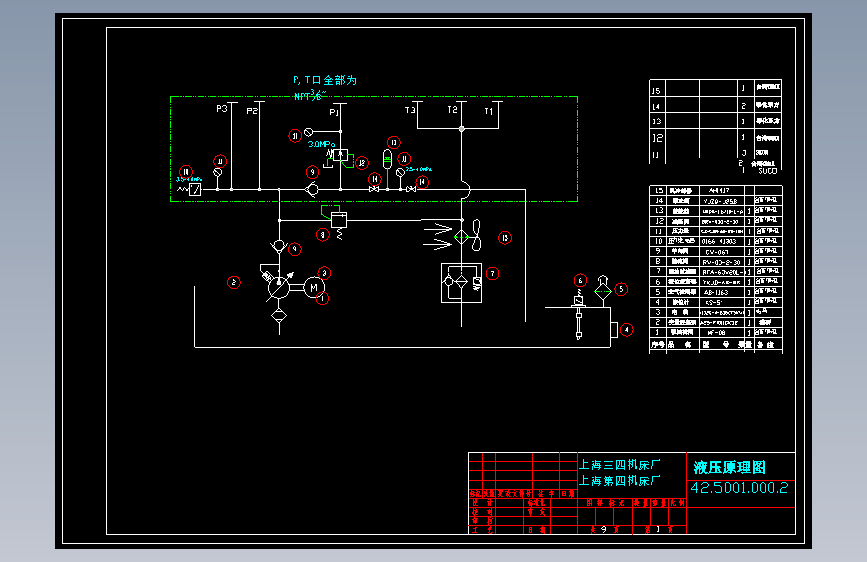
Task: Select the accumulator symbol with green line
Action: click(388, 160)
